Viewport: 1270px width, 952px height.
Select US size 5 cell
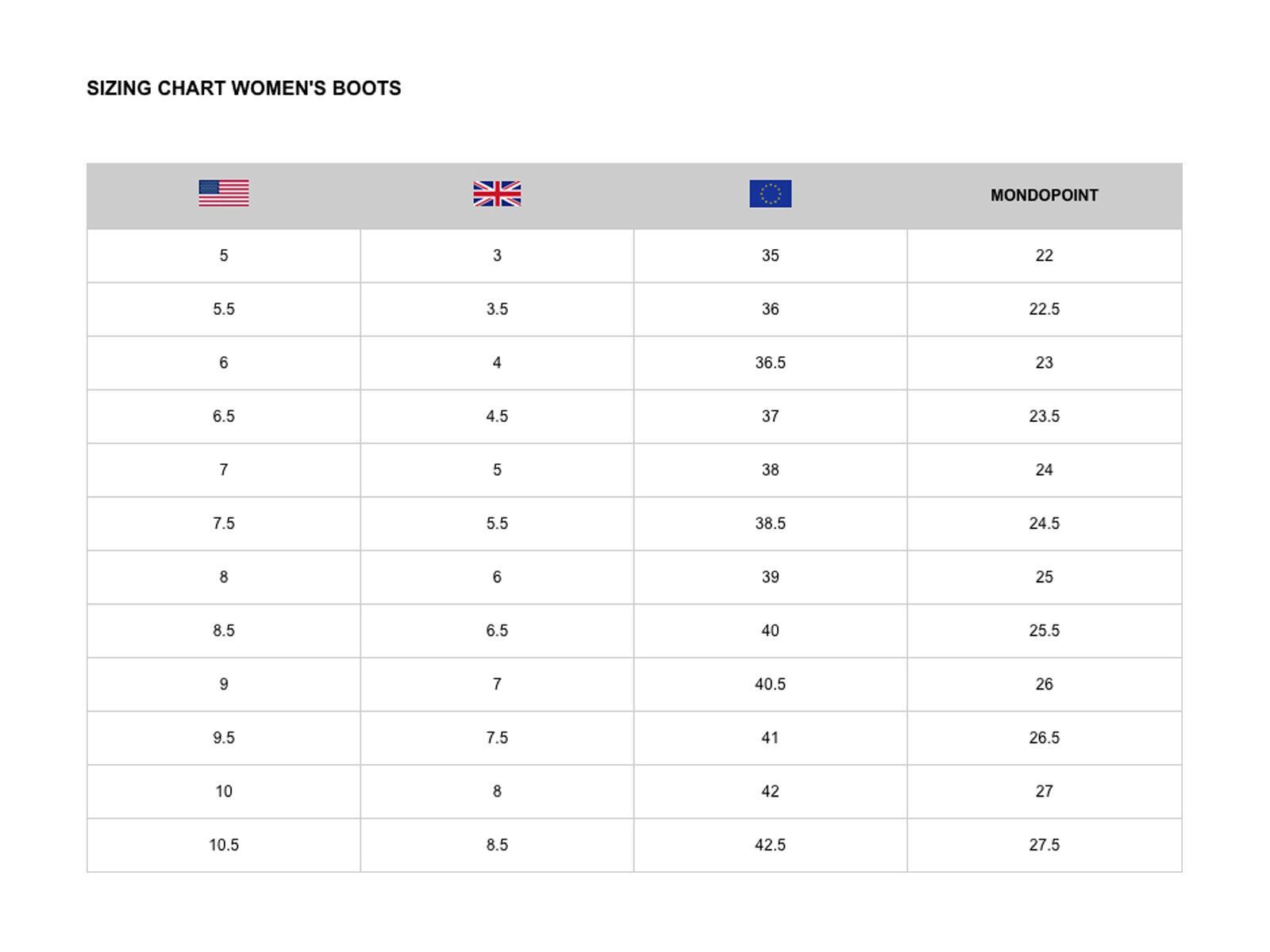(224, 255)
